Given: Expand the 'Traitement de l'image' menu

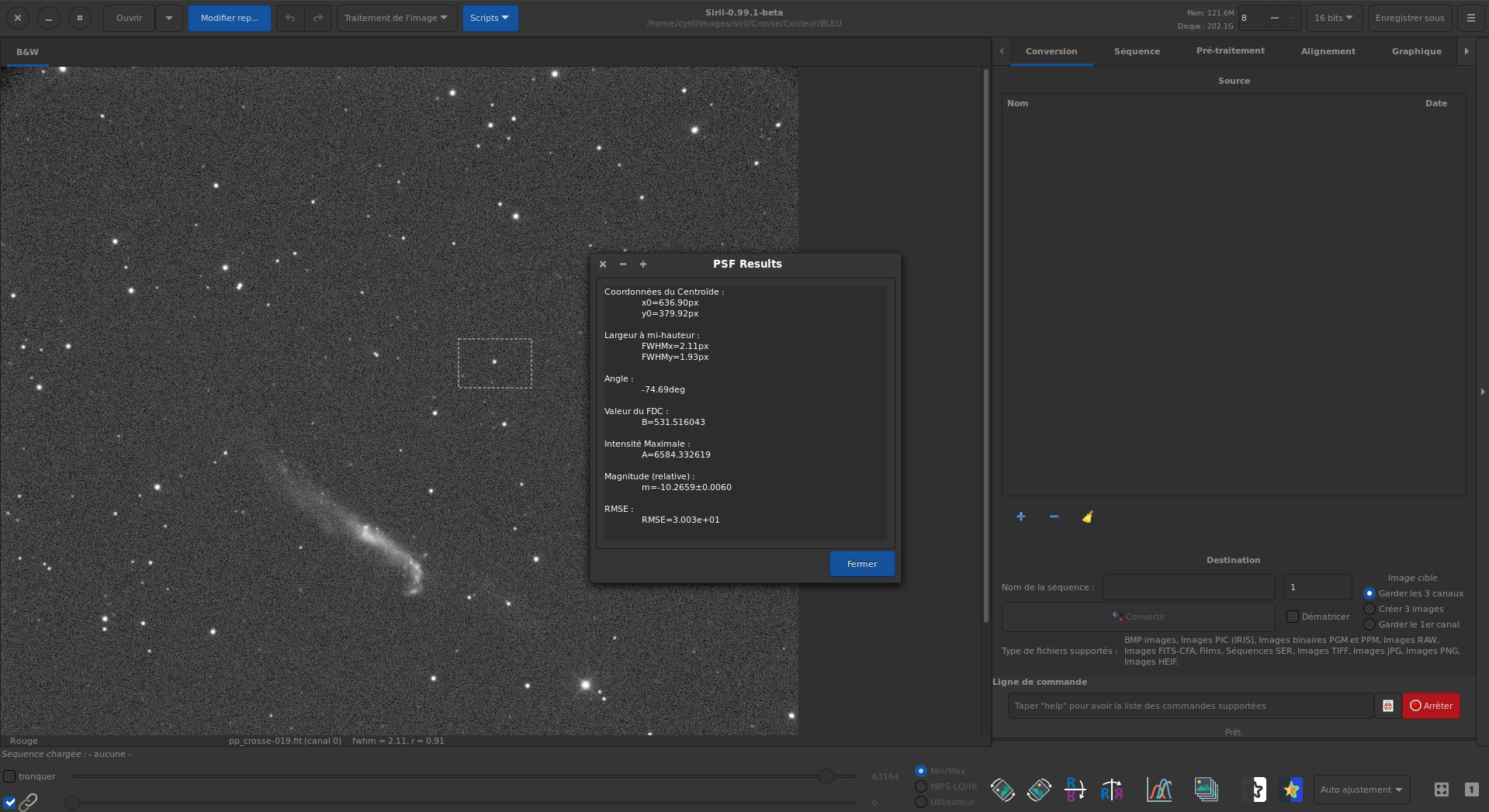Looking at the screenshot, I should click(x=396, y=18).
